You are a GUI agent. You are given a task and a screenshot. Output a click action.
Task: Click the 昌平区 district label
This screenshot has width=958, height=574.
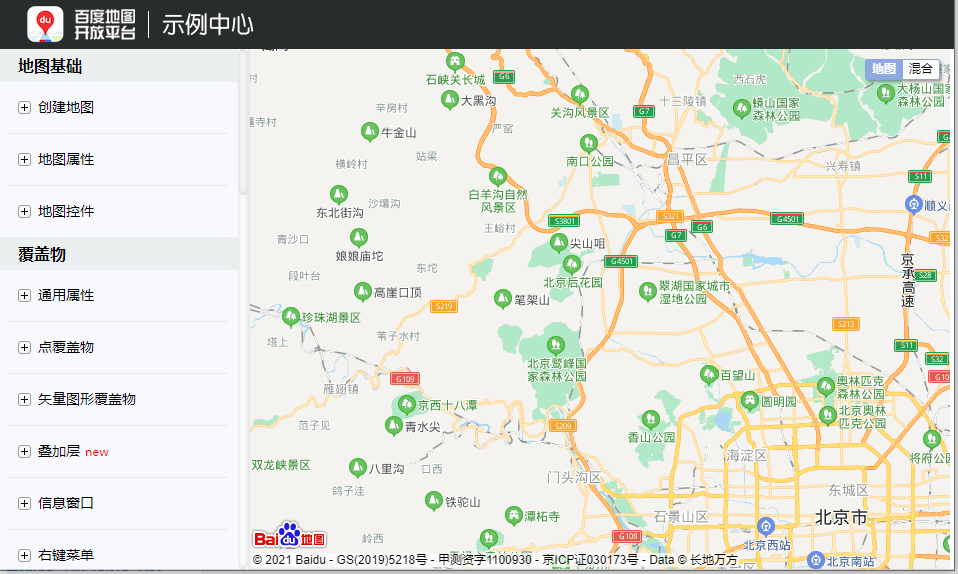coord(687,160)
